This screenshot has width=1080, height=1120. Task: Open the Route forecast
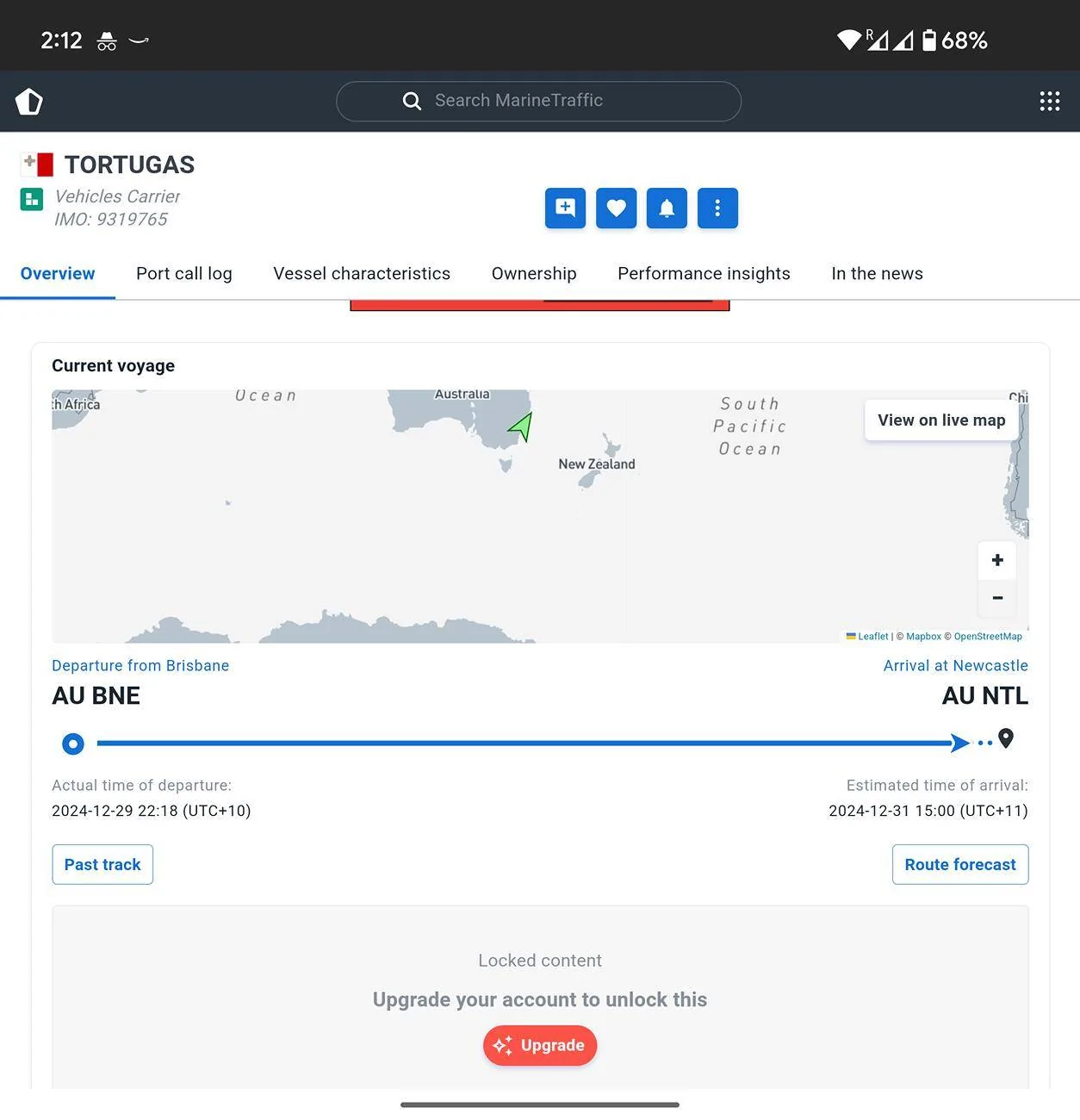coord(960,864)
